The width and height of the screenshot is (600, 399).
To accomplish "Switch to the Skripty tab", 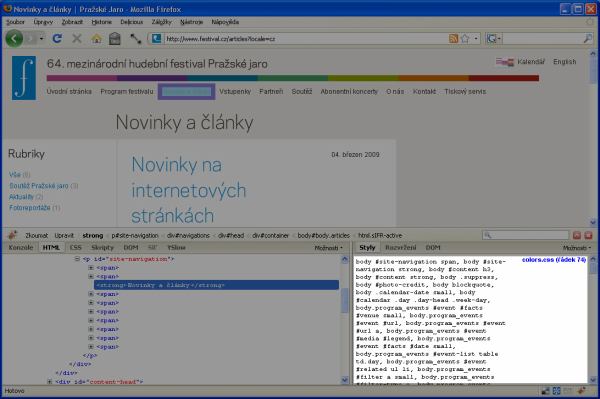I will pyautogui.click(x=103, y=248).
